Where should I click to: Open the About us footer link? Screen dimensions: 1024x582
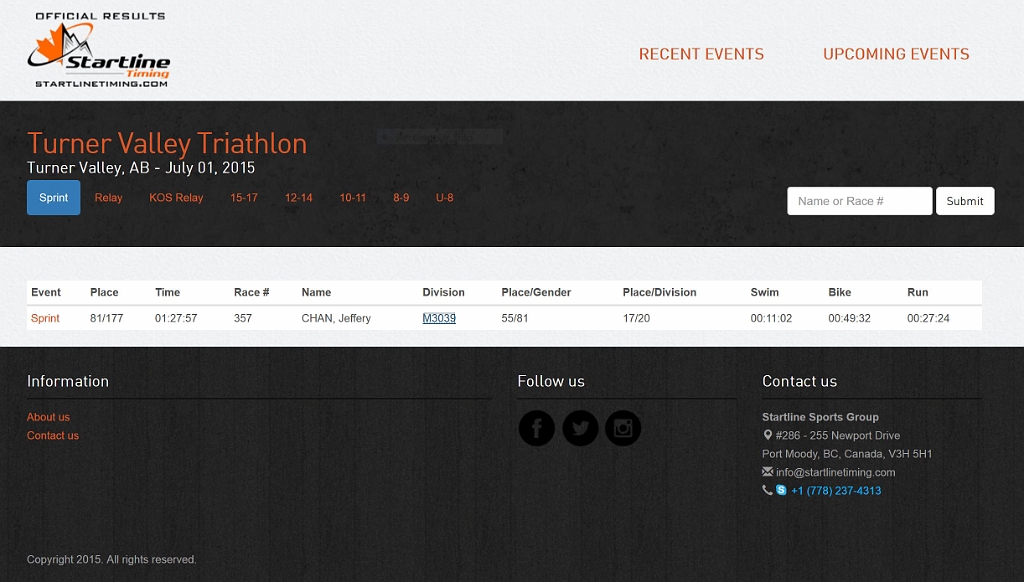pos(48,417)
